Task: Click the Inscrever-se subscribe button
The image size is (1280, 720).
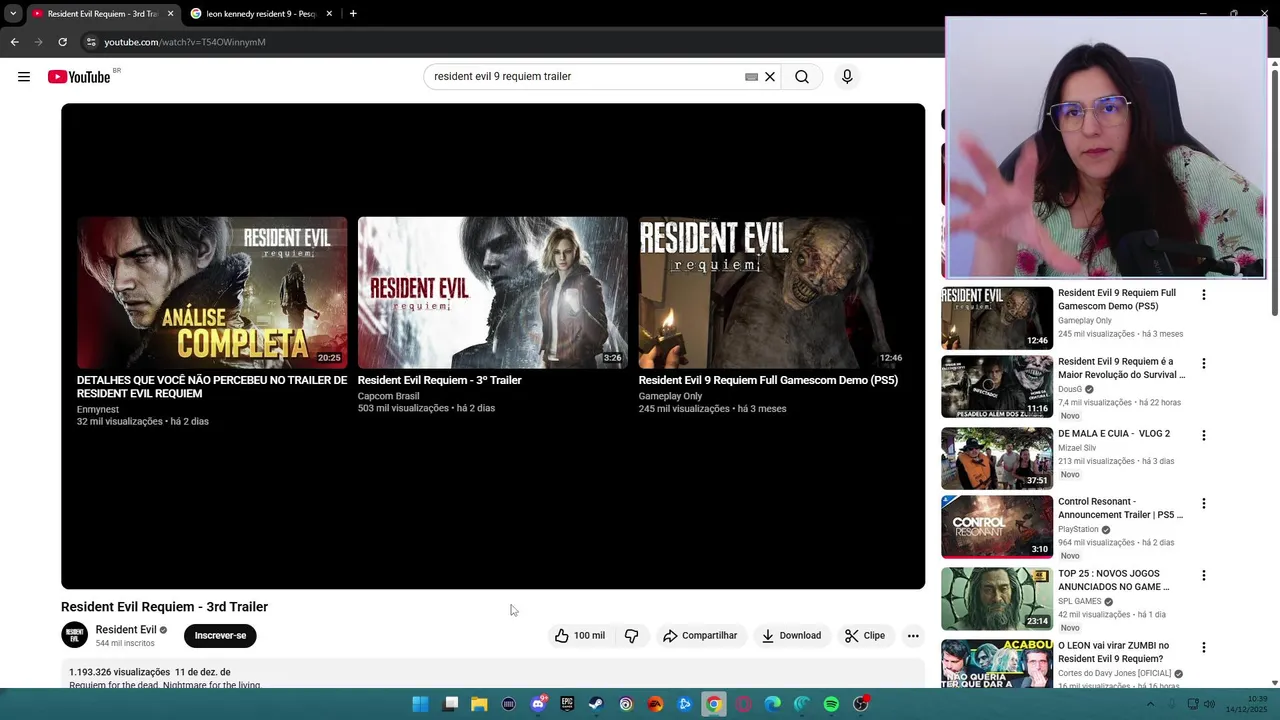Action: (220, 636)
